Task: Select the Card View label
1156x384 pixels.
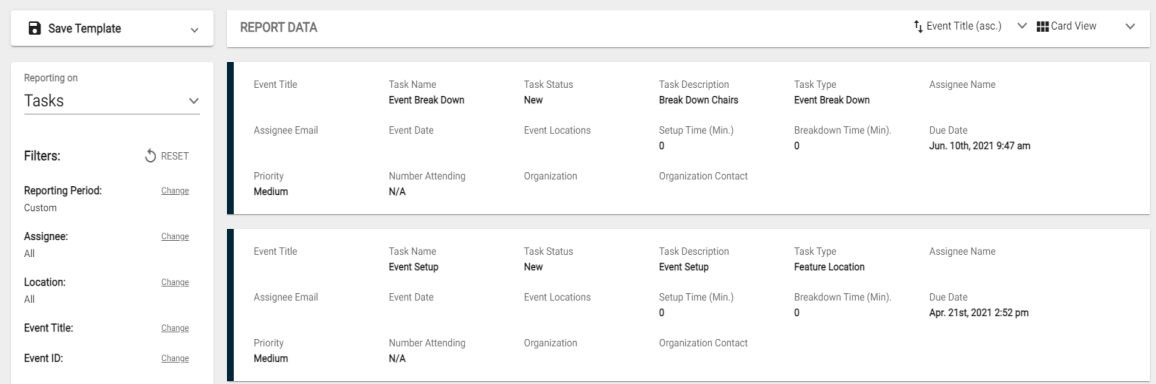Action: pos(1073,26)
